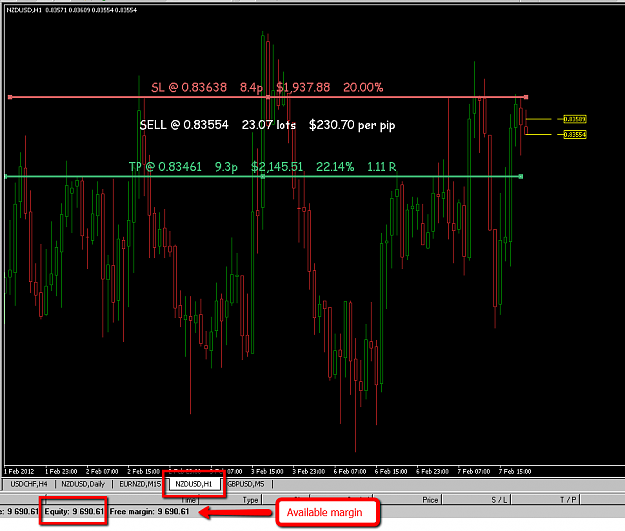625x531 pixels.
Task: Click the 2 Feb 07:00 time label
Action: click(x=102, y=472)
